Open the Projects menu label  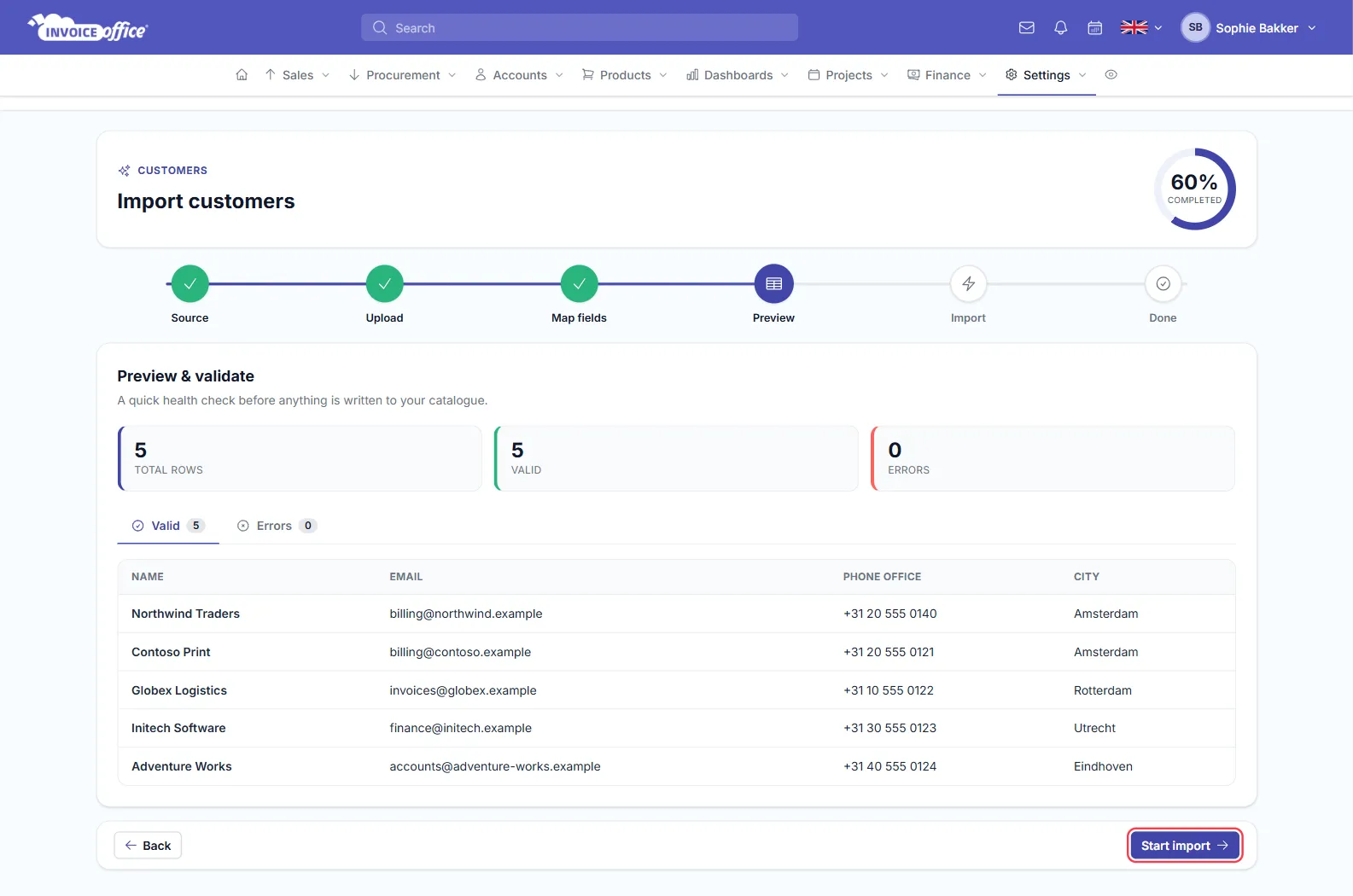(849, 75)
